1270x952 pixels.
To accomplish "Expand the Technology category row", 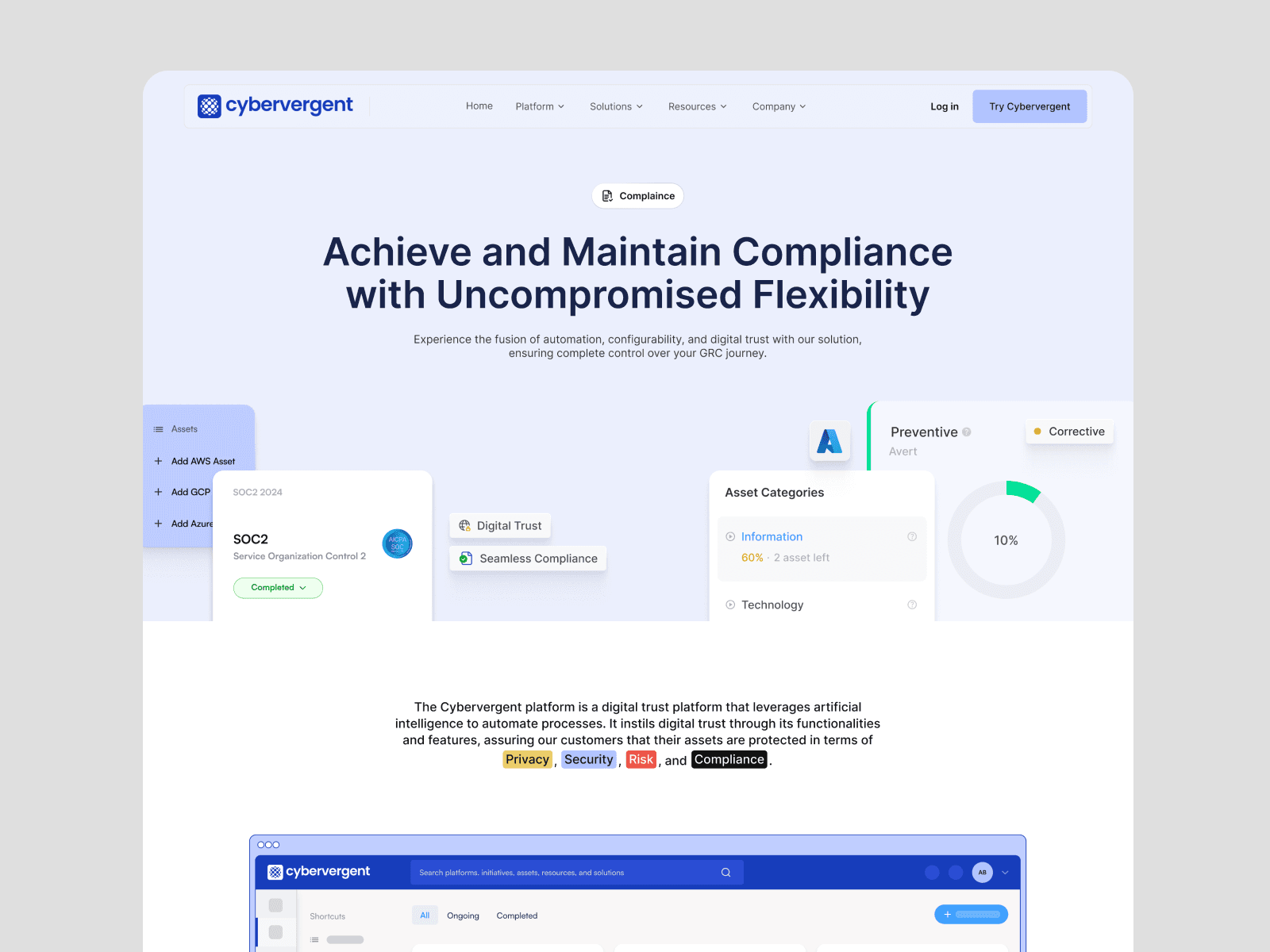I will point(730,605).
